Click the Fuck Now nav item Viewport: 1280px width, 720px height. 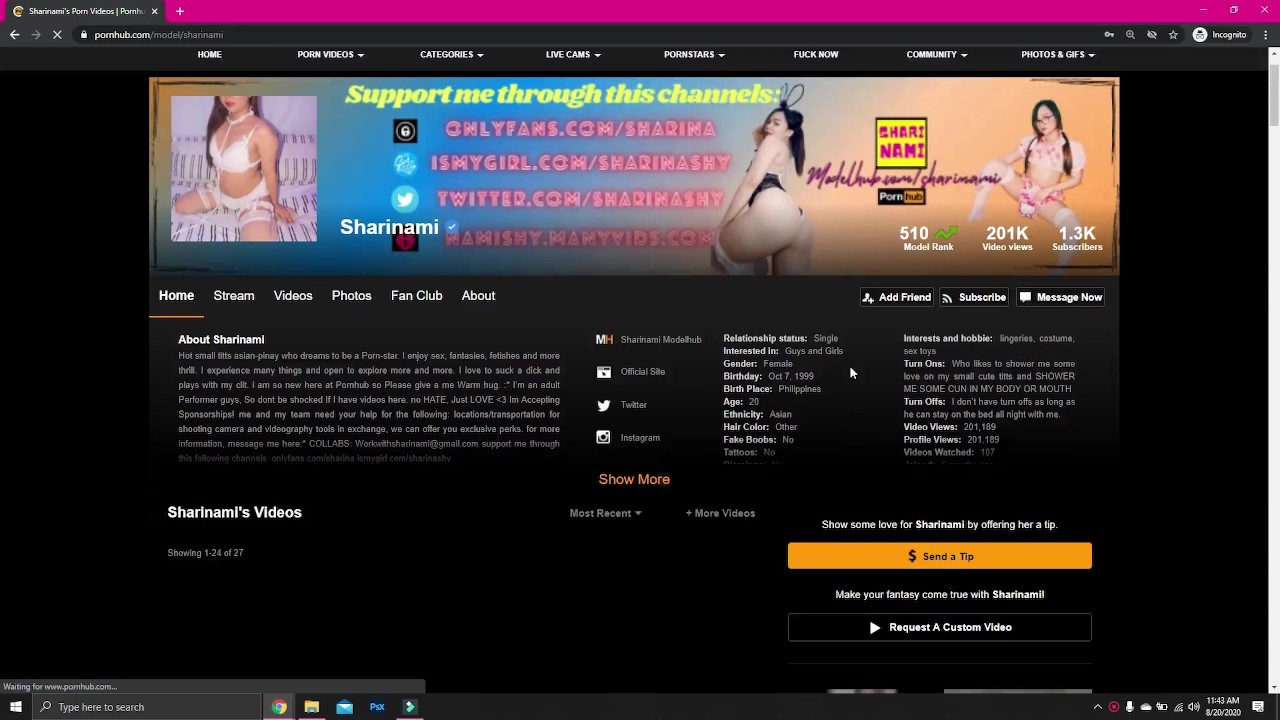pos(816,55)
